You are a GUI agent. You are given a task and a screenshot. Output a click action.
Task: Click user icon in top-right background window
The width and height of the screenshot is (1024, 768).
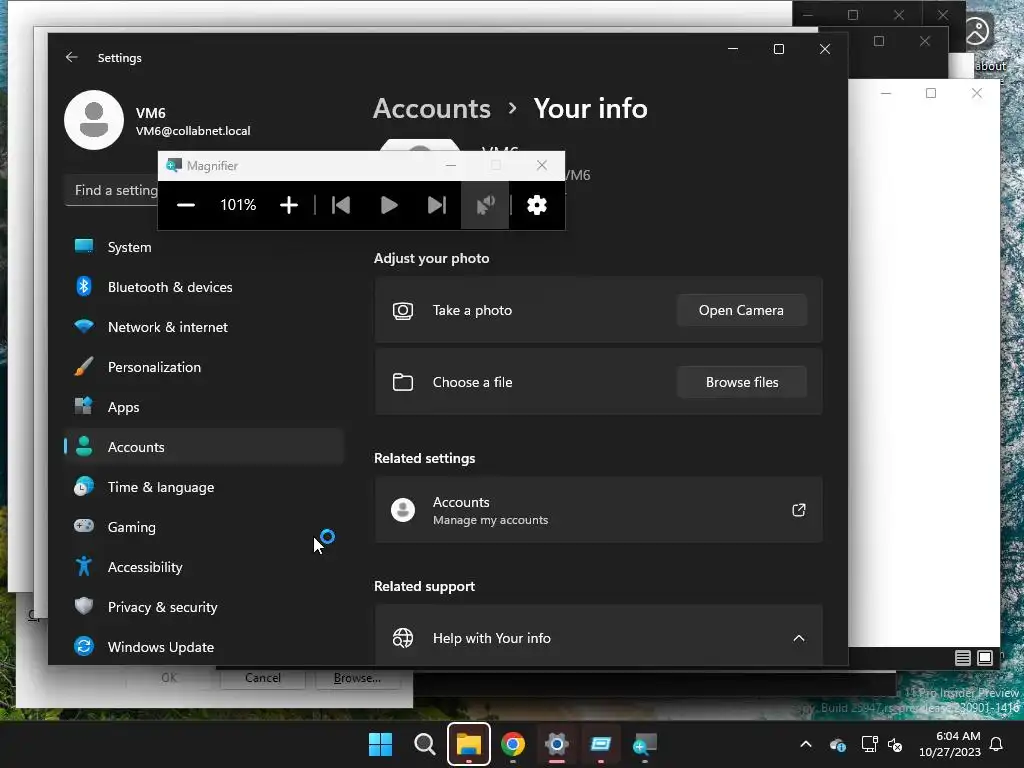click(x=977, y=31)
